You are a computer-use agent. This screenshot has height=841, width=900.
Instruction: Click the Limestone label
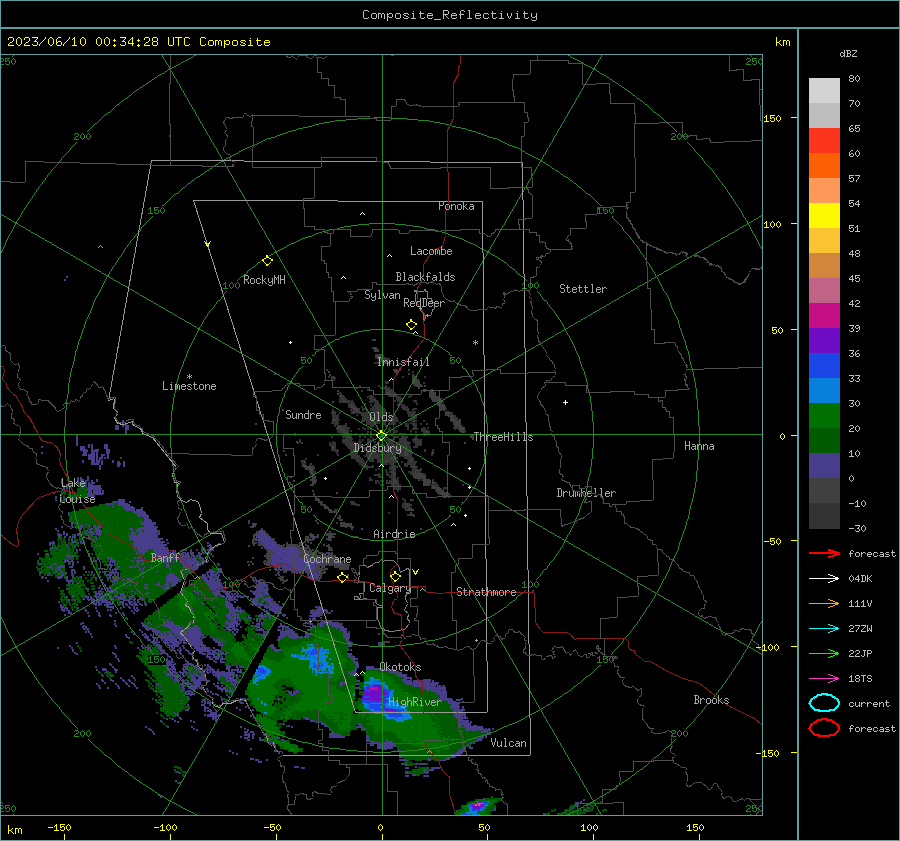pyautogui.click(x=189, y=386)
